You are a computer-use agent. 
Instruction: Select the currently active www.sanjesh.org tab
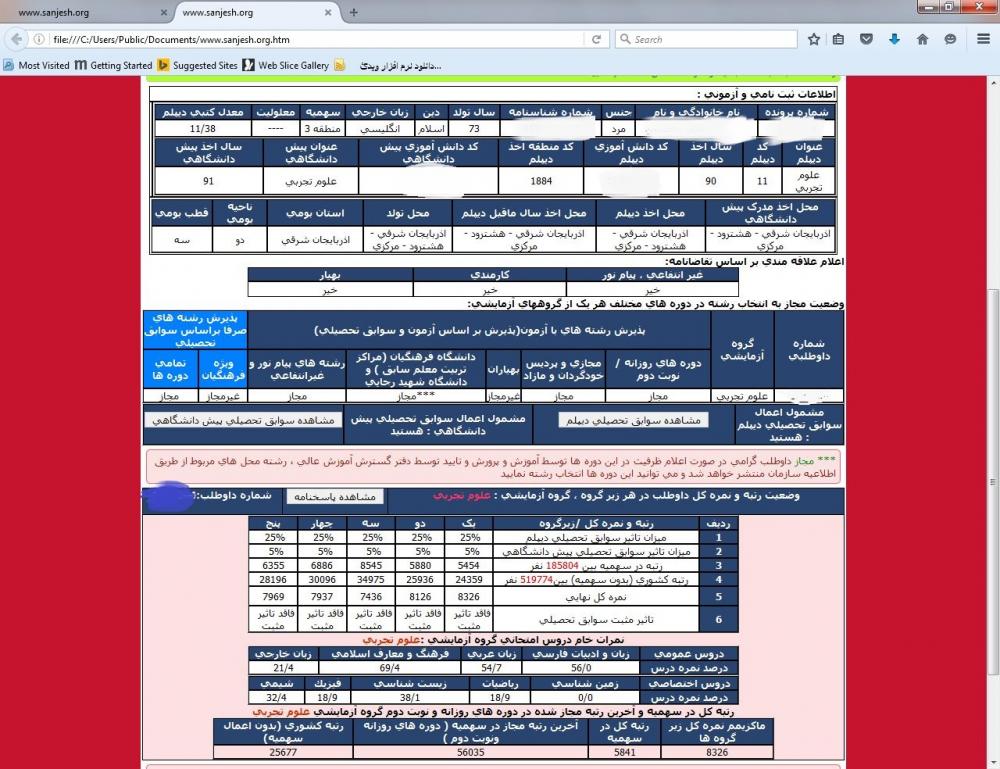pos(255,12)
